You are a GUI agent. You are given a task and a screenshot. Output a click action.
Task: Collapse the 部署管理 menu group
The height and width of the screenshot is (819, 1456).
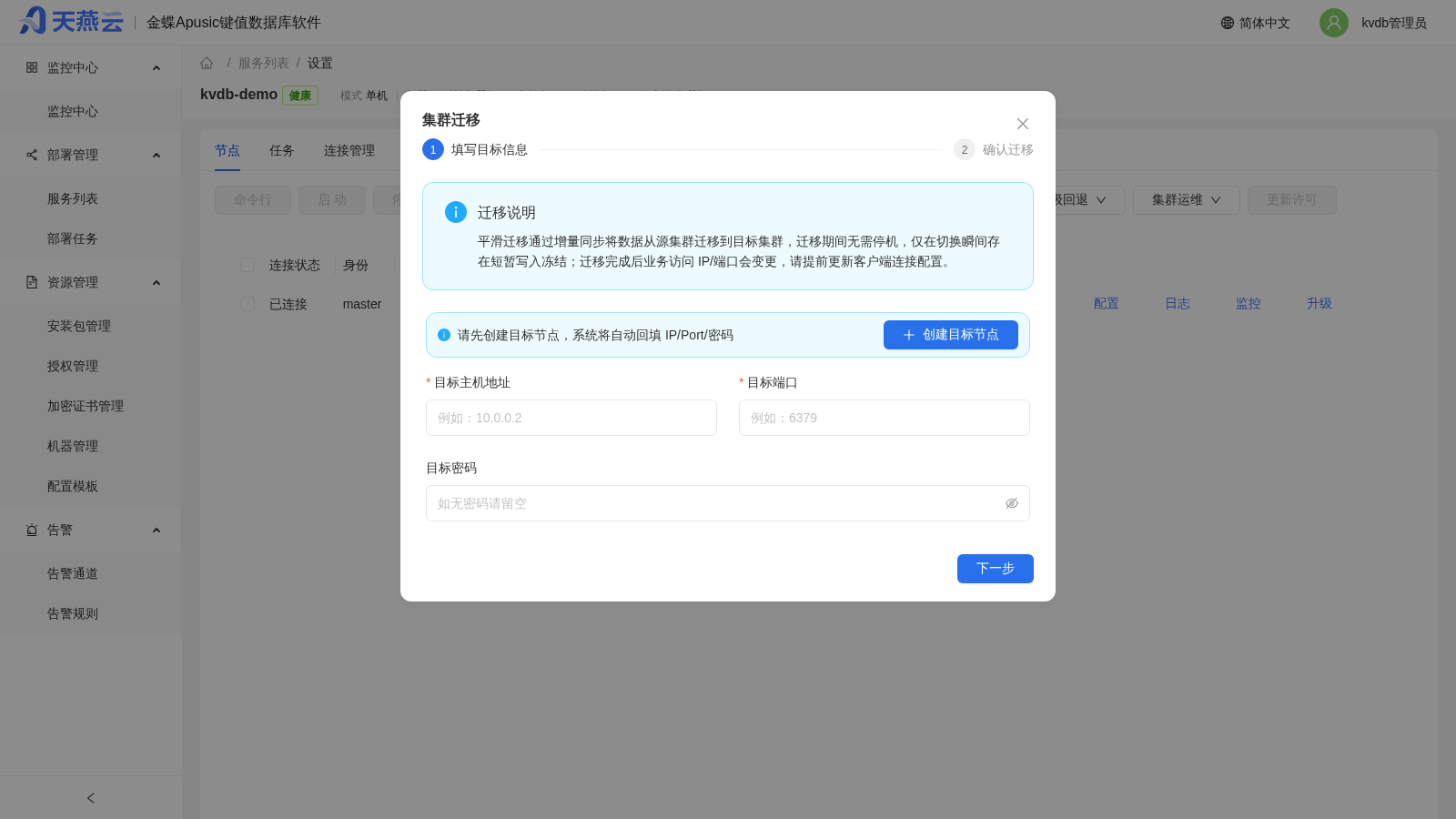coord(157,156)
